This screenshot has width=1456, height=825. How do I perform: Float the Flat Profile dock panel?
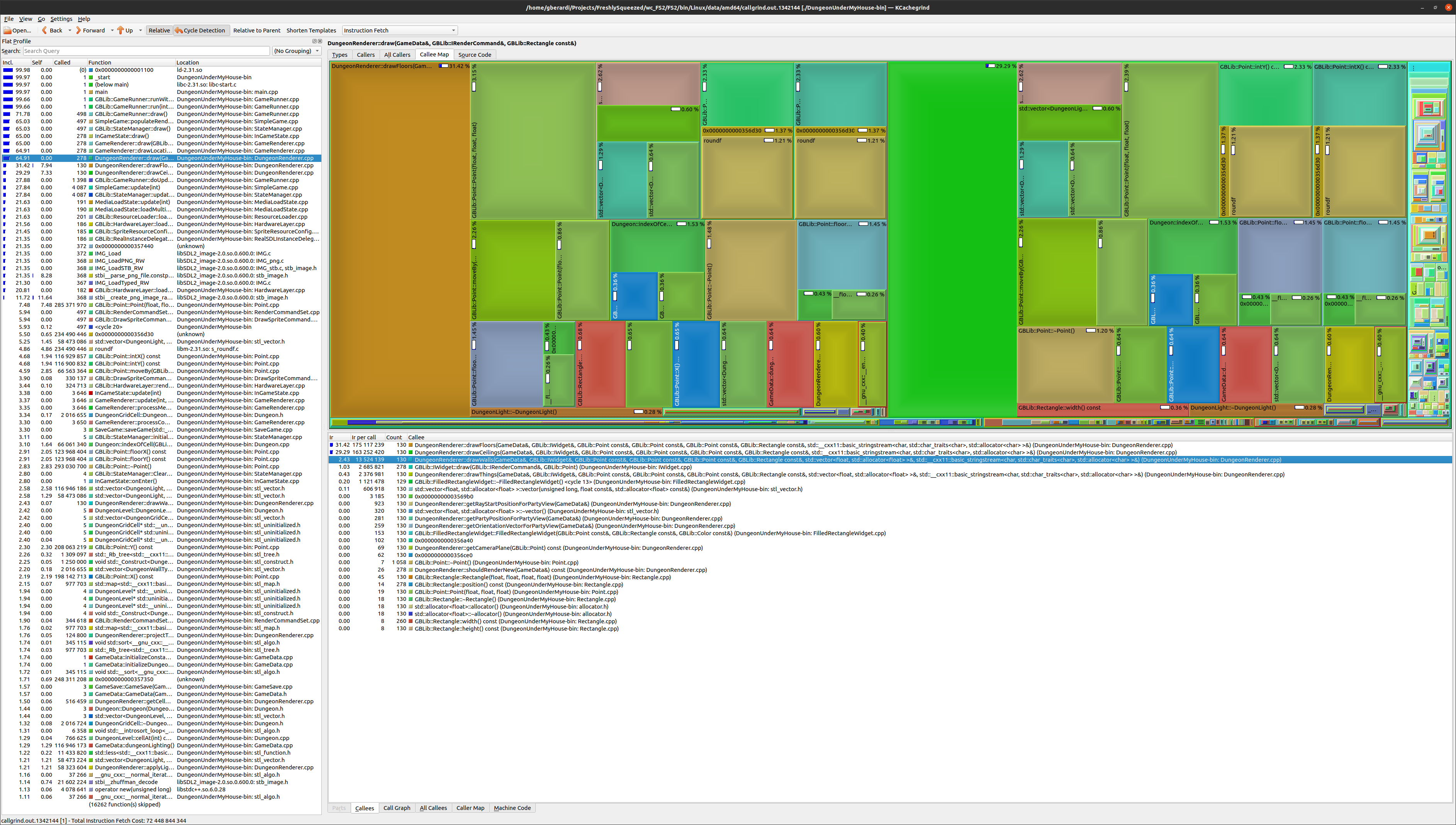tap(314, 41)
